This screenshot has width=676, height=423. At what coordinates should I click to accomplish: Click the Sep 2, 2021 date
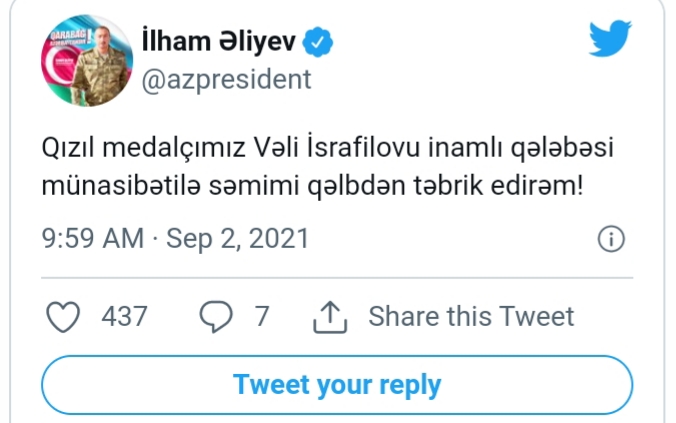[237, 240]
